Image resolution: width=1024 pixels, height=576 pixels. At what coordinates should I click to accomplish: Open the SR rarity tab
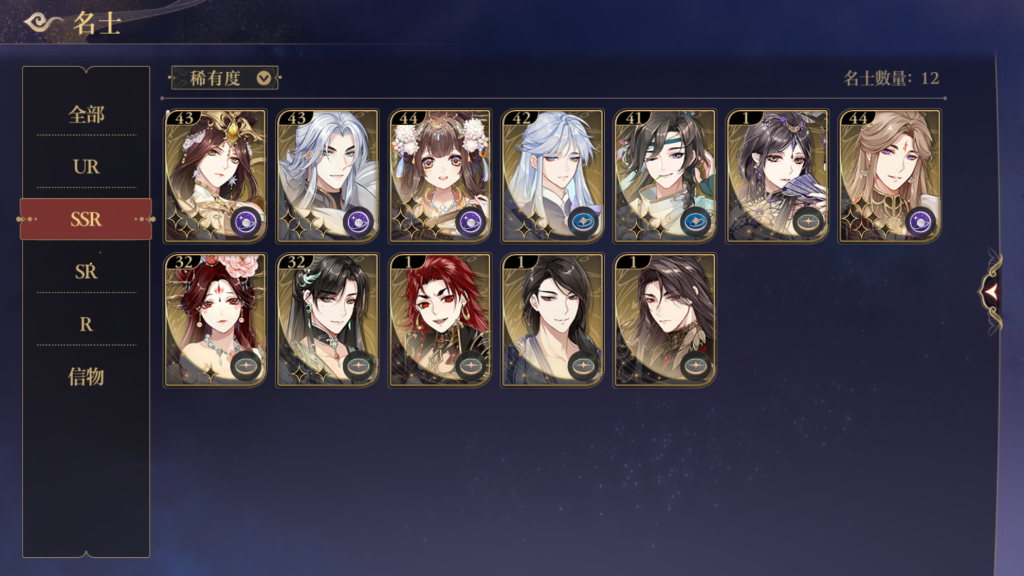(86, 272)
